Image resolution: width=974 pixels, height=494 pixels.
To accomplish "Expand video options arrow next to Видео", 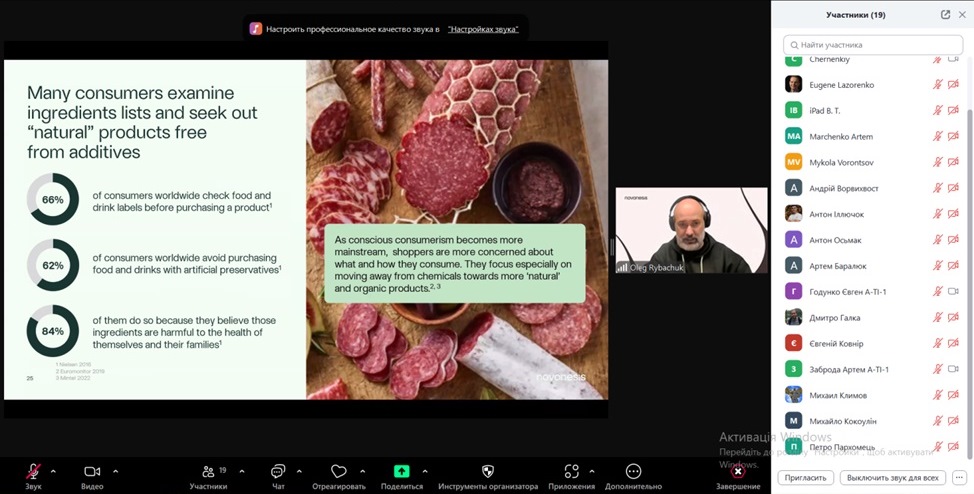I will click(x=115, y=471).
